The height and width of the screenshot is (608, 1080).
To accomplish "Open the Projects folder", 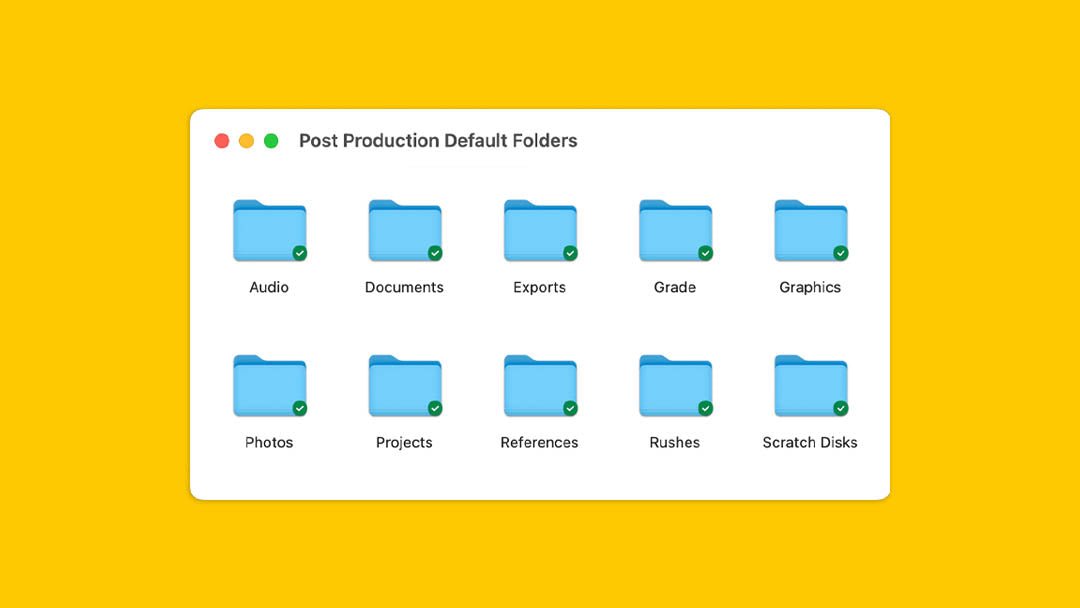I will click(404, 385).
